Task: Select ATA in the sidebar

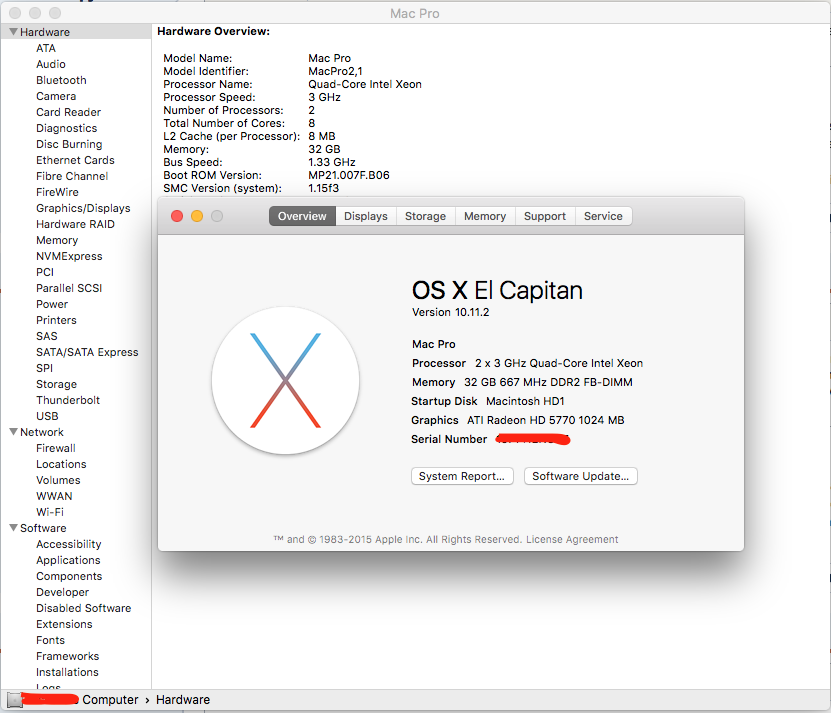Action: coord(46,48)
